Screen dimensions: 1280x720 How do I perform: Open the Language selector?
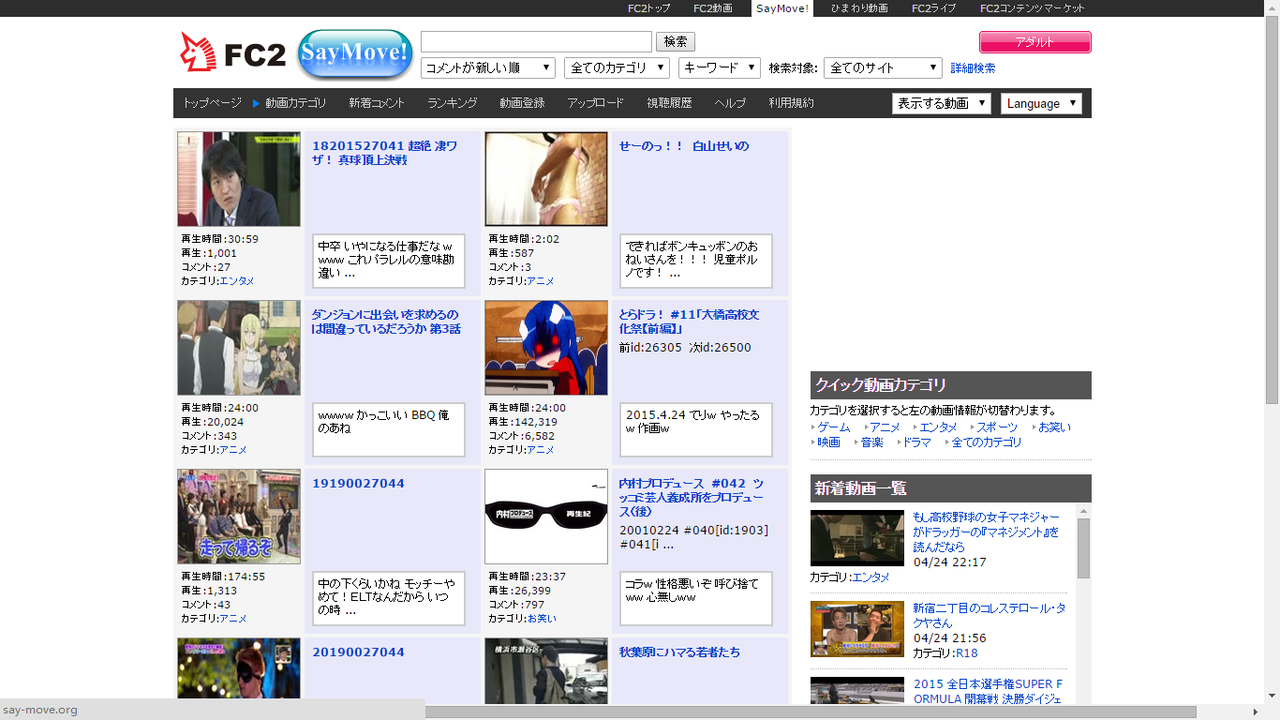coord(1040,102)
